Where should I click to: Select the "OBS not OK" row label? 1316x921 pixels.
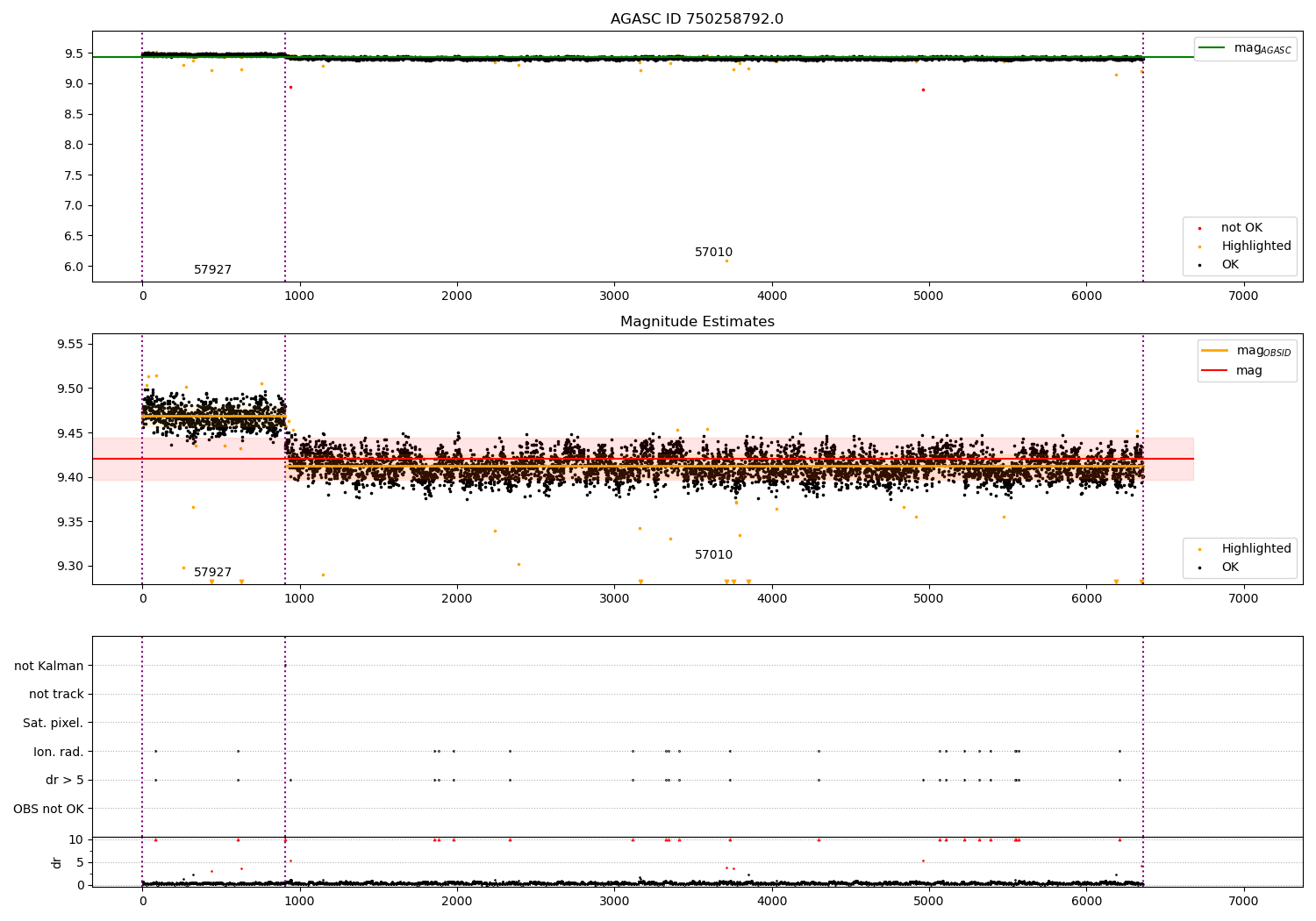pyautogui.click(x=48, y=809)
